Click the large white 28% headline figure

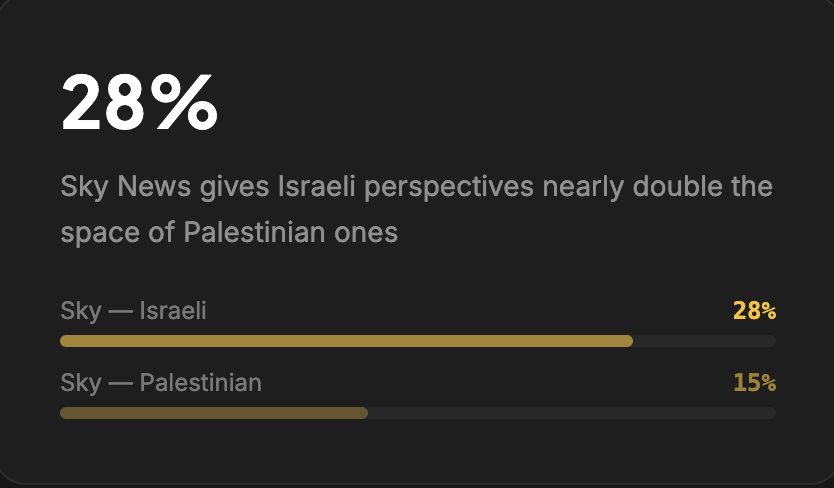click(x=139, y=103)
